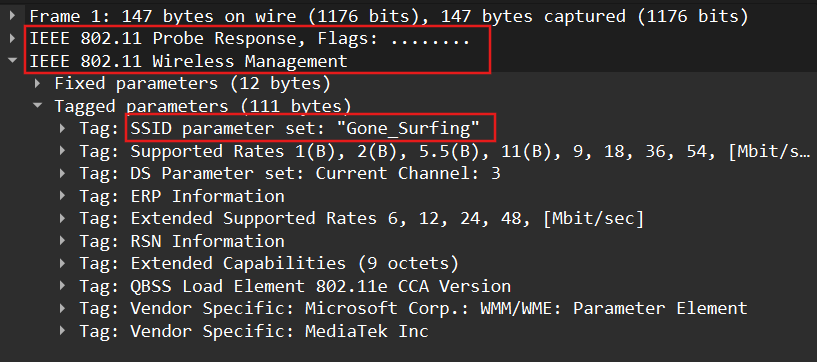Expand the Frame 1 row arrow
Image resolution: width=817 pixels, height=362 pixels.
pos(13,17)
